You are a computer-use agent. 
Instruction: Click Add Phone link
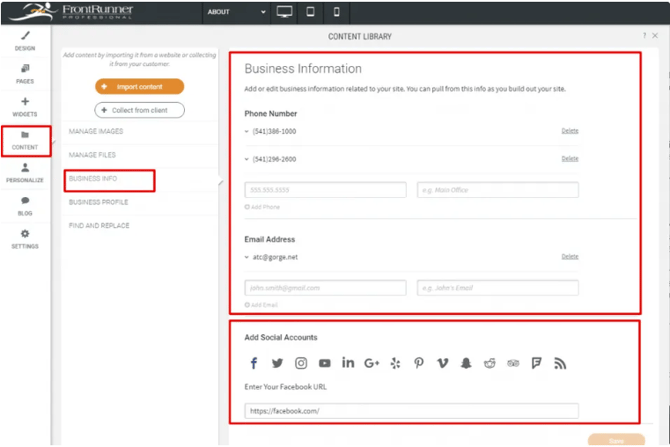click(262, 207)
